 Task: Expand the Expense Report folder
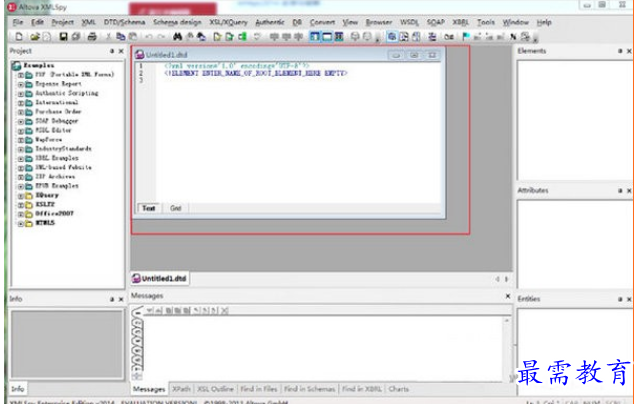(x=20, y=84)
